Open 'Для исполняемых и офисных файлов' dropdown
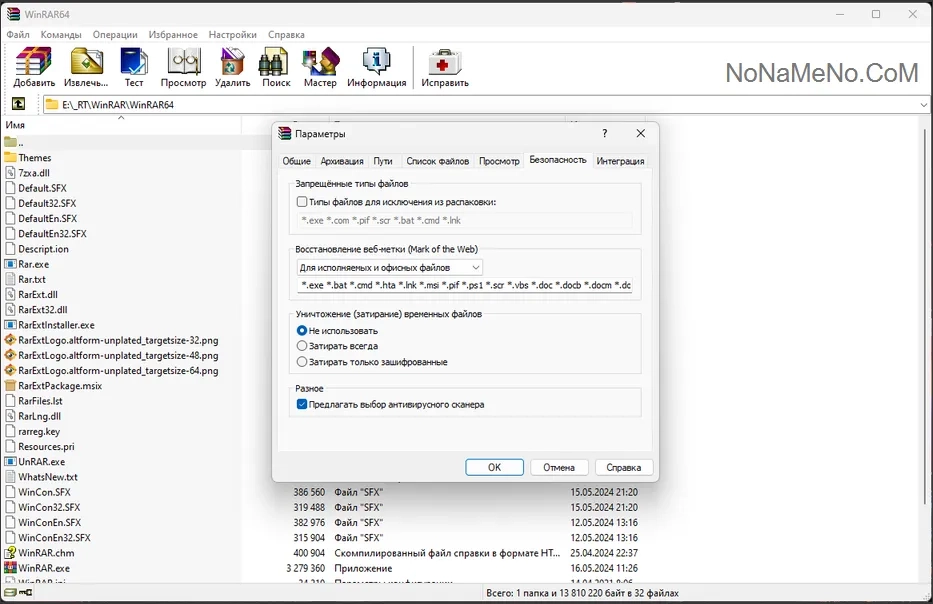933x604 pixels. [390, 268]
